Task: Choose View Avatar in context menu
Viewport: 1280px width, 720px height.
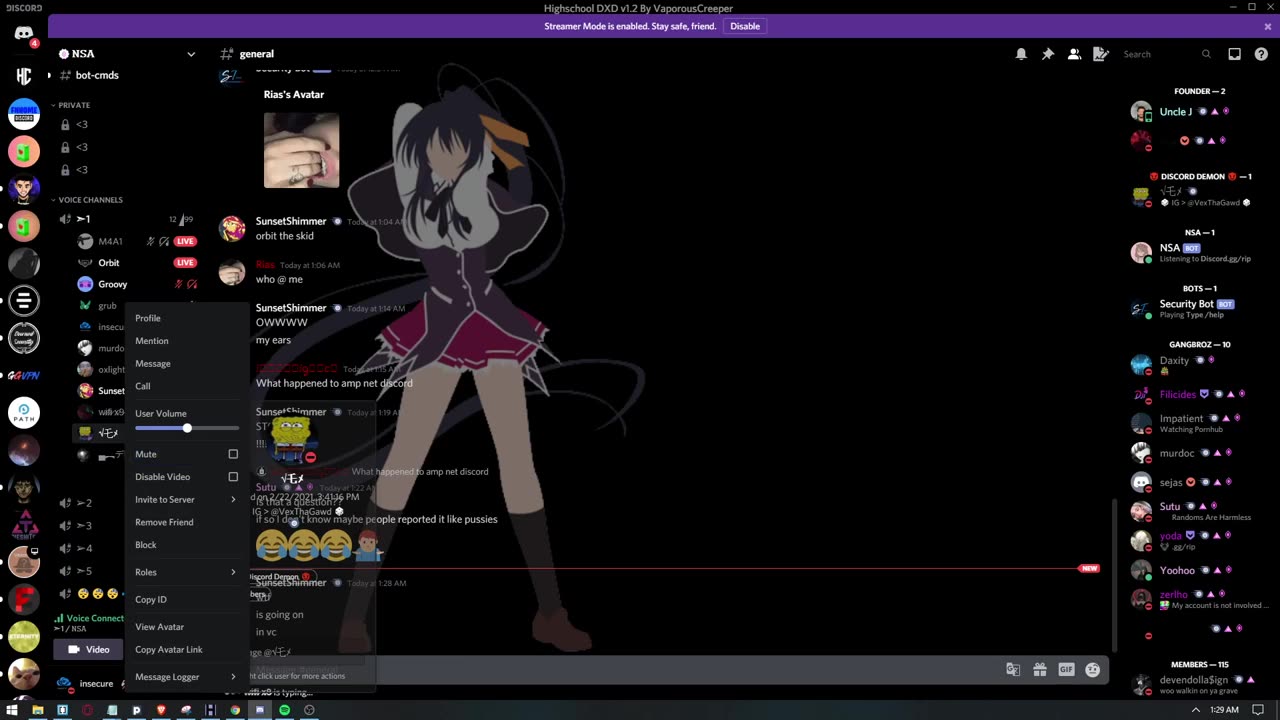Action: 186,627
